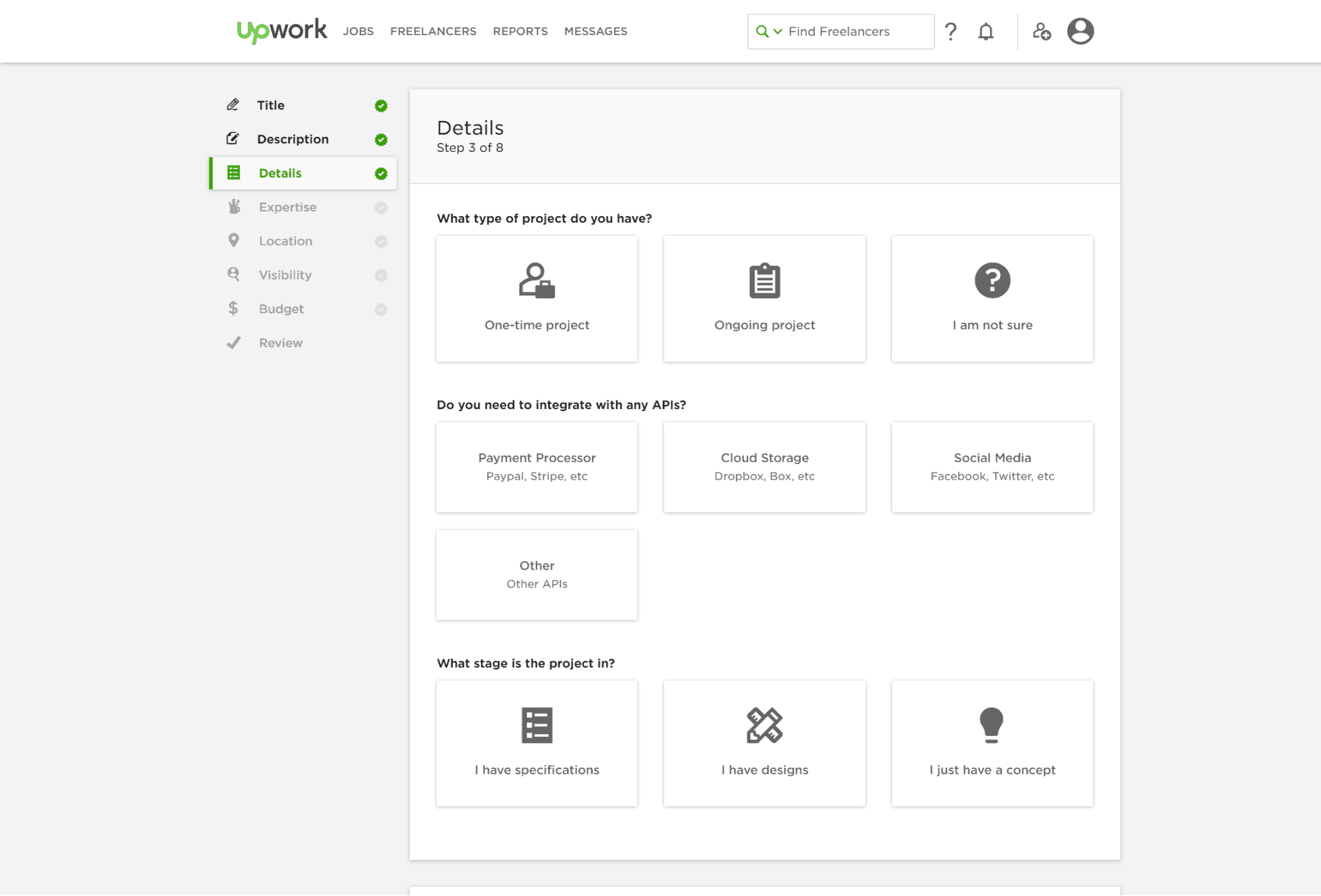The image size is (1321, 896).
Task: Expand the search type dropdown arrow
Action: pos(778,31)
